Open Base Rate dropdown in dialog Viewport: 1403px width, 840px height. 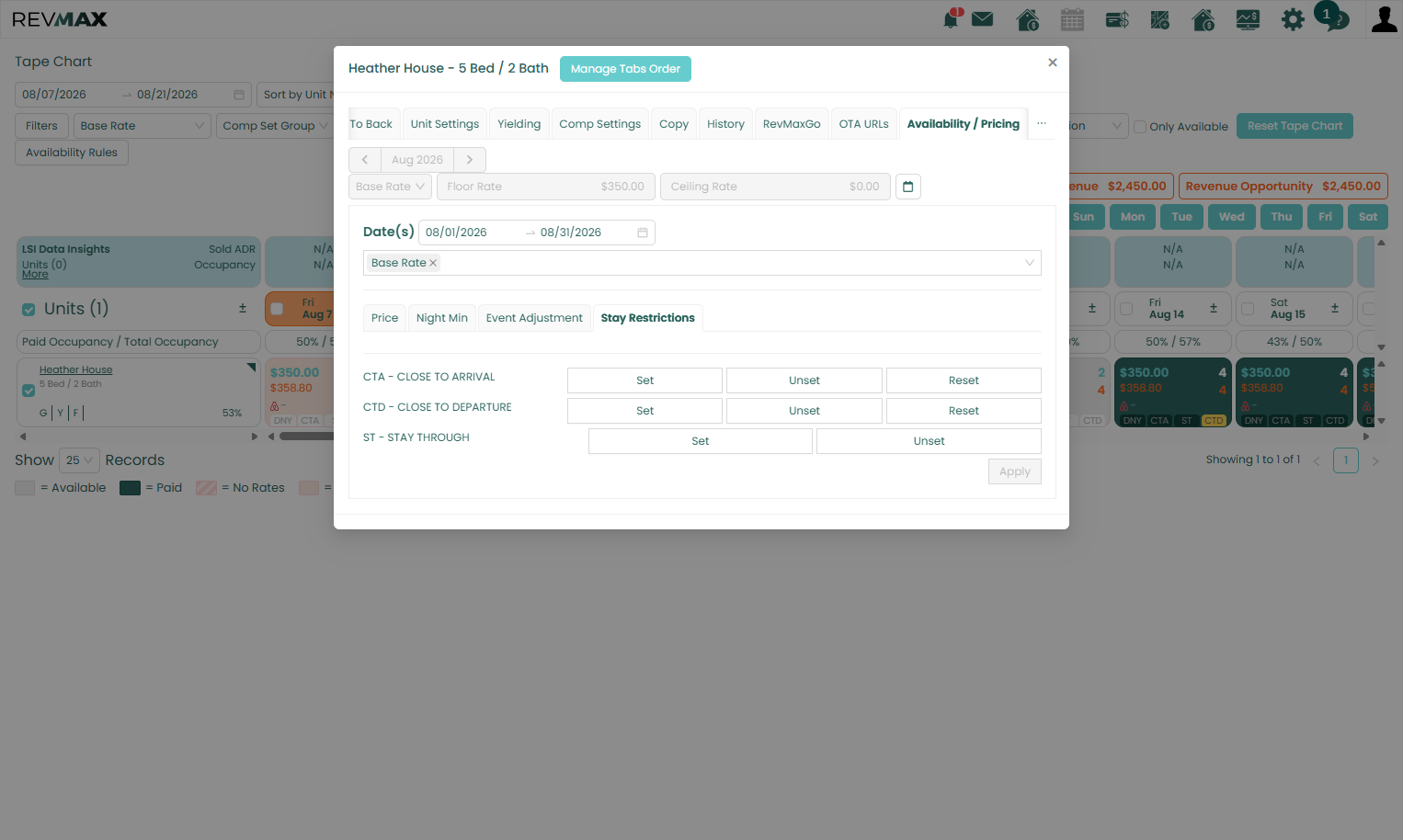point(391,187)
